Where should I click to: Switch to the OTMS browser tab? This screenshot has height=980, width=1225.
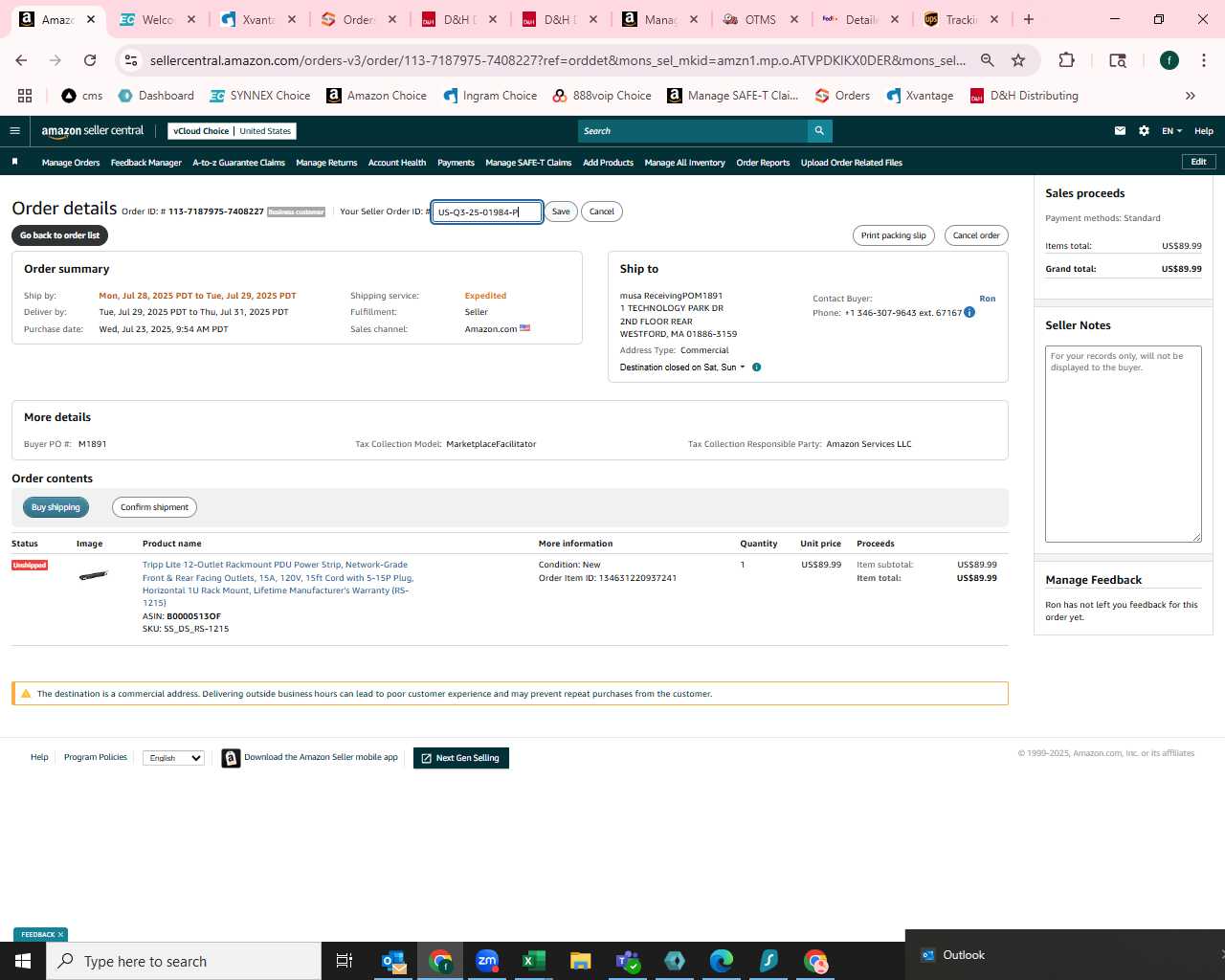tap(761, 19)
